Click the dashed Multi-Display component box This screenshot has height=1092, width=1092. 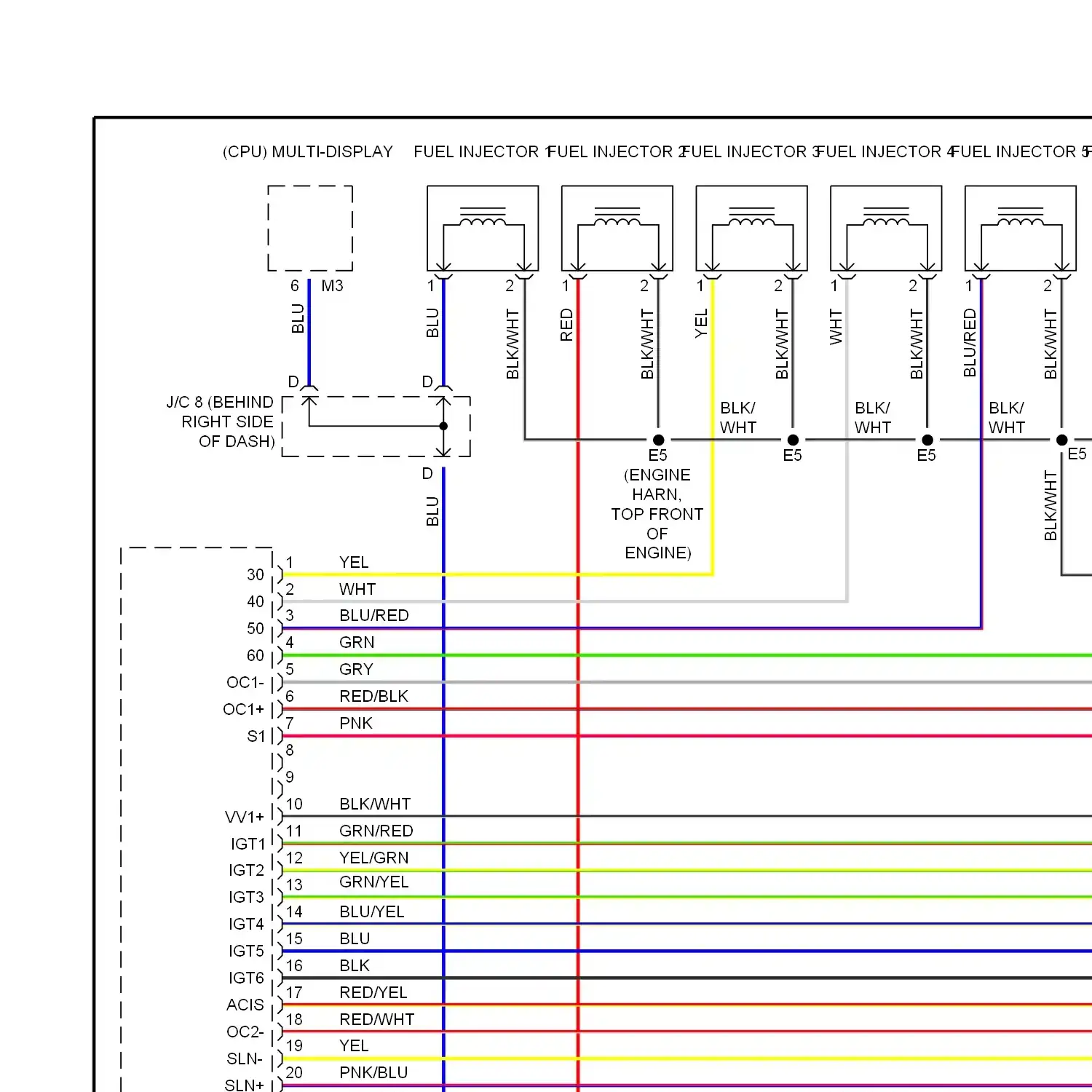(310, 228)
